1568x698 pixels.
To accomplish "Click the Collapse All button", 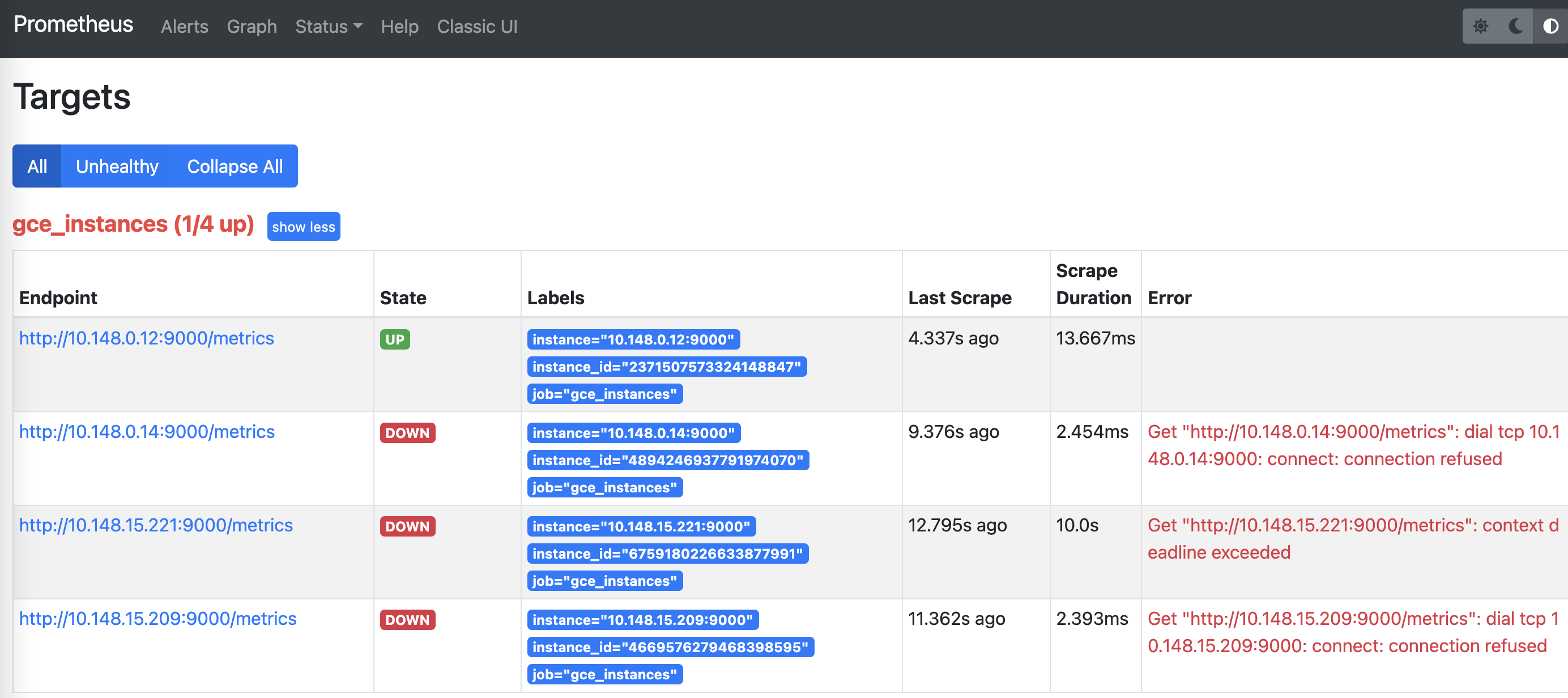I will (x=235, y=166).
